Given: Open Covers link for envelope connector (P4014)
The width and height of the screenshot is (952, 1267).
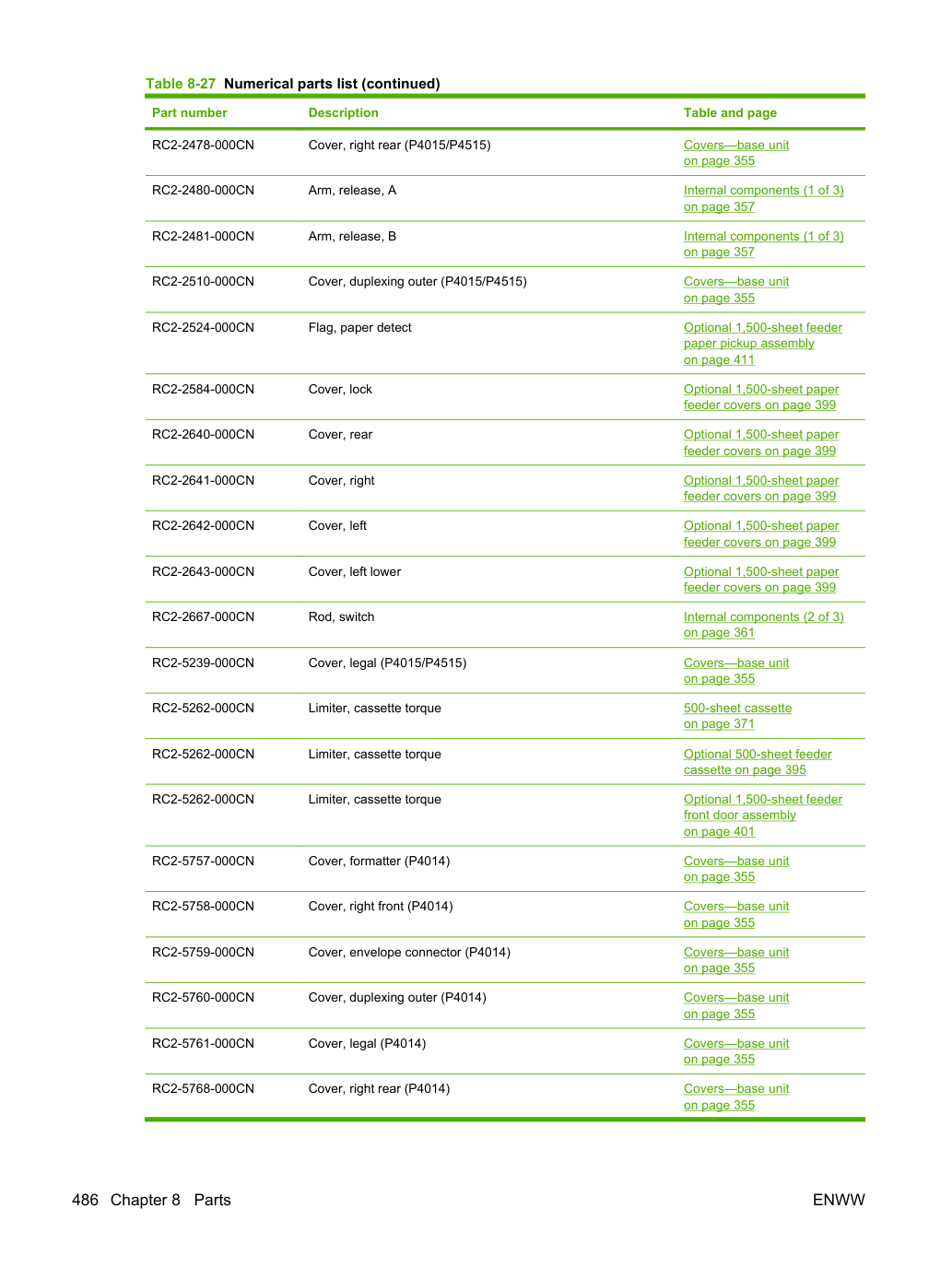Looking at the screenshot, I should 736,960.
